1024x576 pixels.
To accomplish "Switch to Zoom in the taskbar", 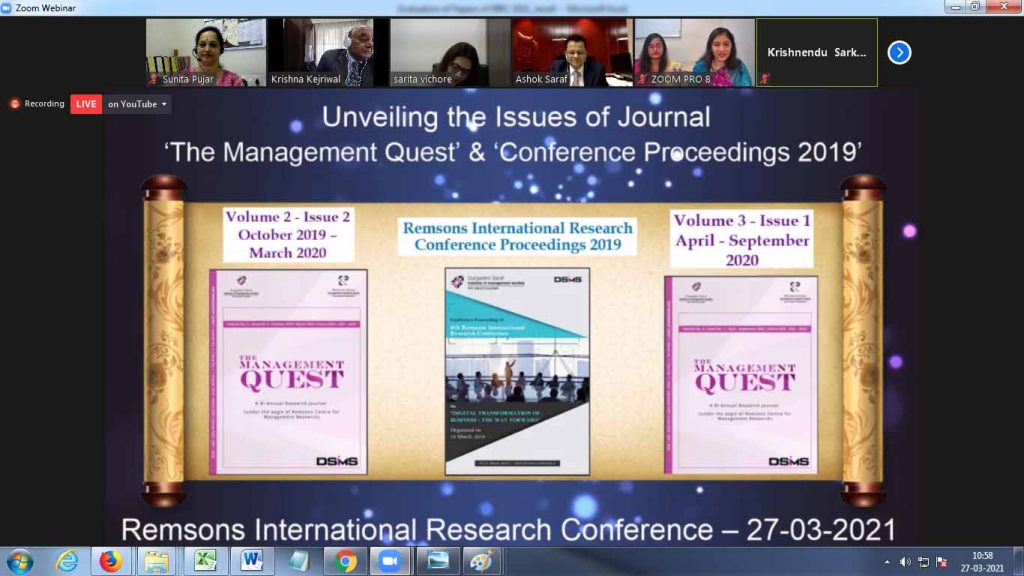I will click(x=391, y=561).
